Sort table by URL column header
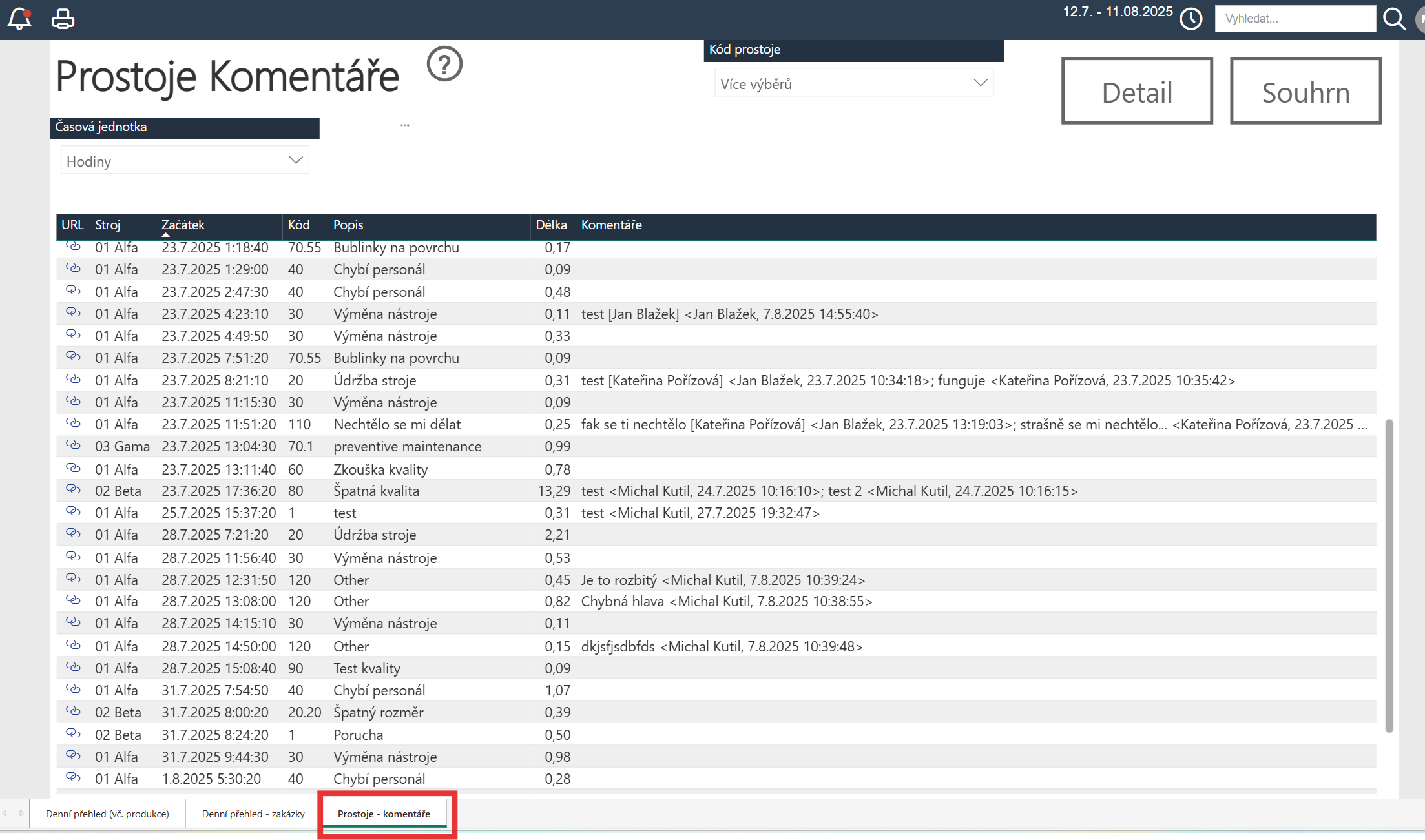This screenshot has height=840, width=1425. pyautogui.click(x=72, y=225)
